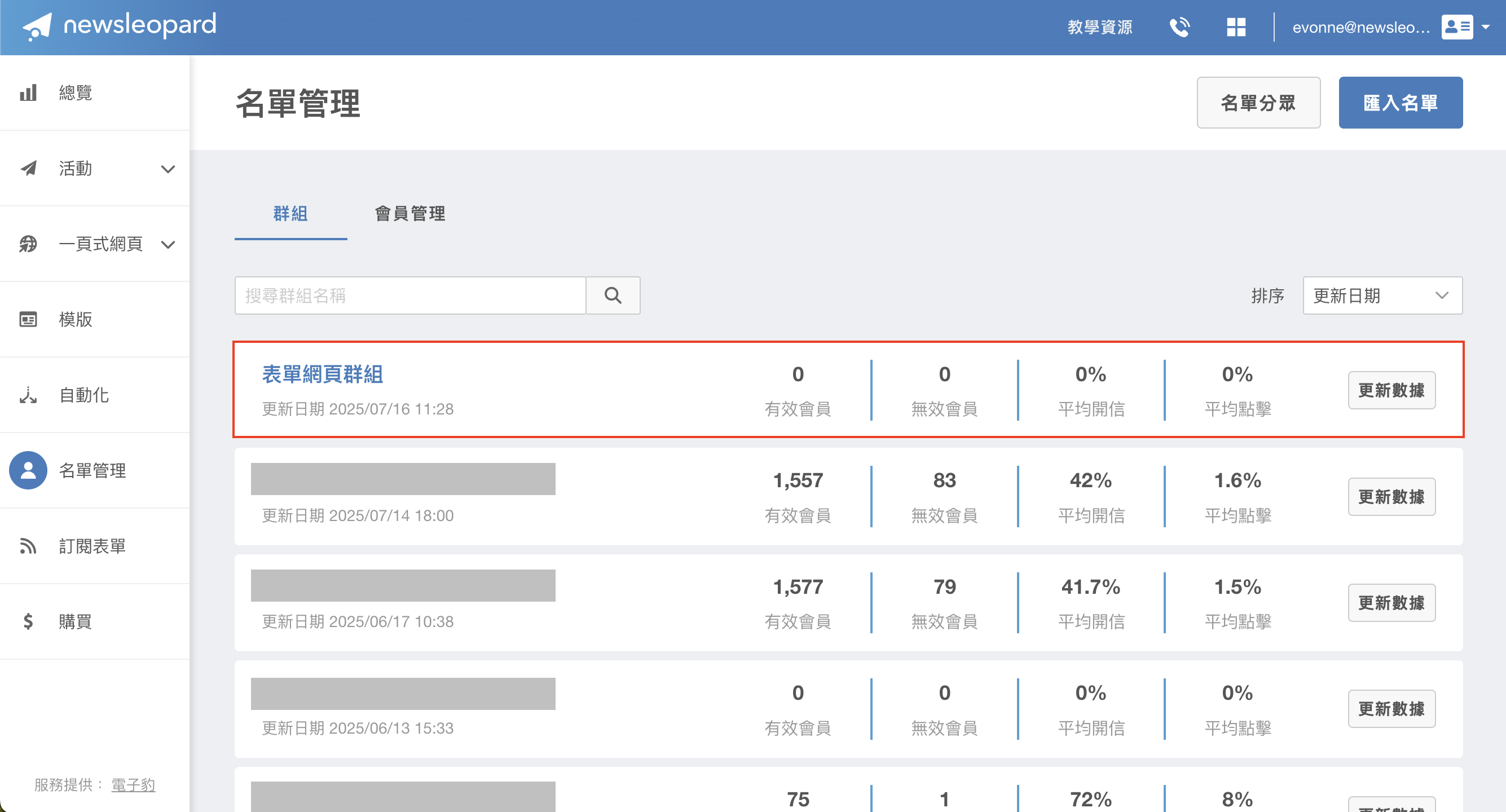Image resolution: width=1506 pixels, height=812 pixels.
Task: Click the 1,577 有效會員 count
Action: pyautogui.click(x=798, y=586)
